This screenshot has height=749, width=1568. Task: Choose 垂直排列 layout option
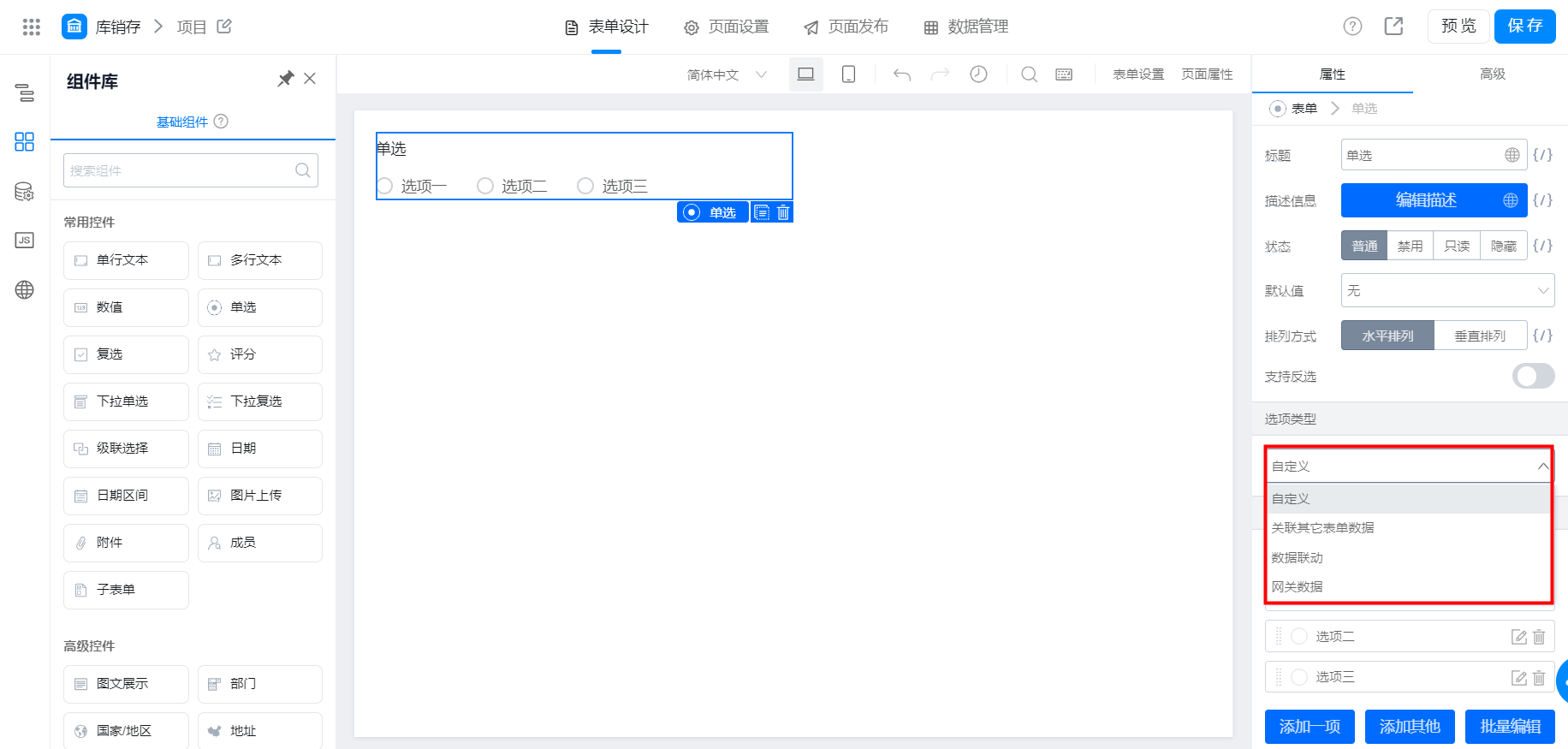1480,336
